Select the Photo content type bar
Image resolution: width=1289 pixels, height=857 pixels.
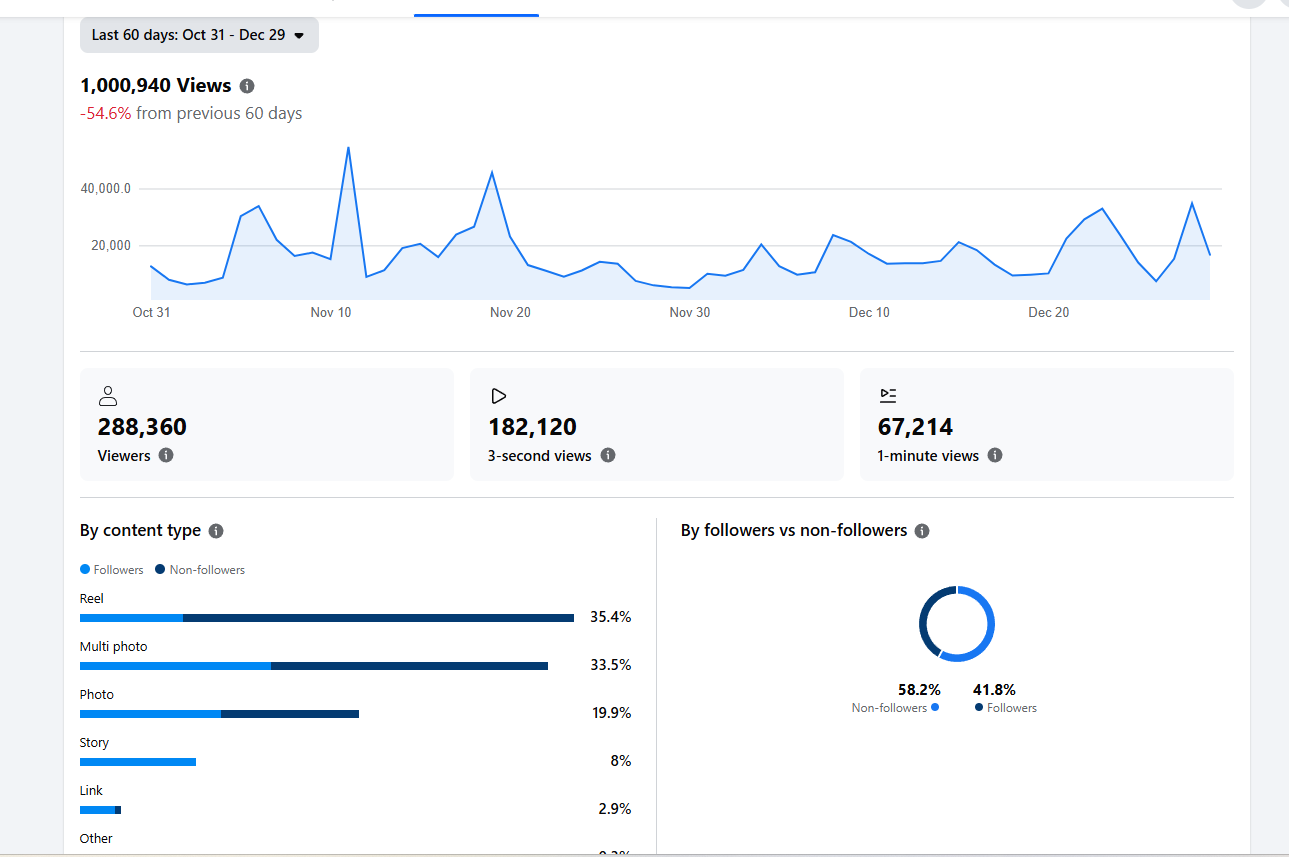tap(219, 714)
